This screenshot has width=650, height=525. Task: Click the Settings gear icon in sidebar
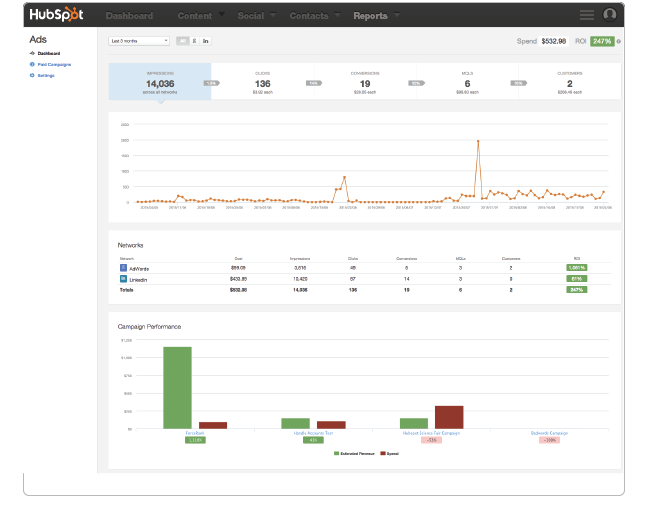(32, 75)
